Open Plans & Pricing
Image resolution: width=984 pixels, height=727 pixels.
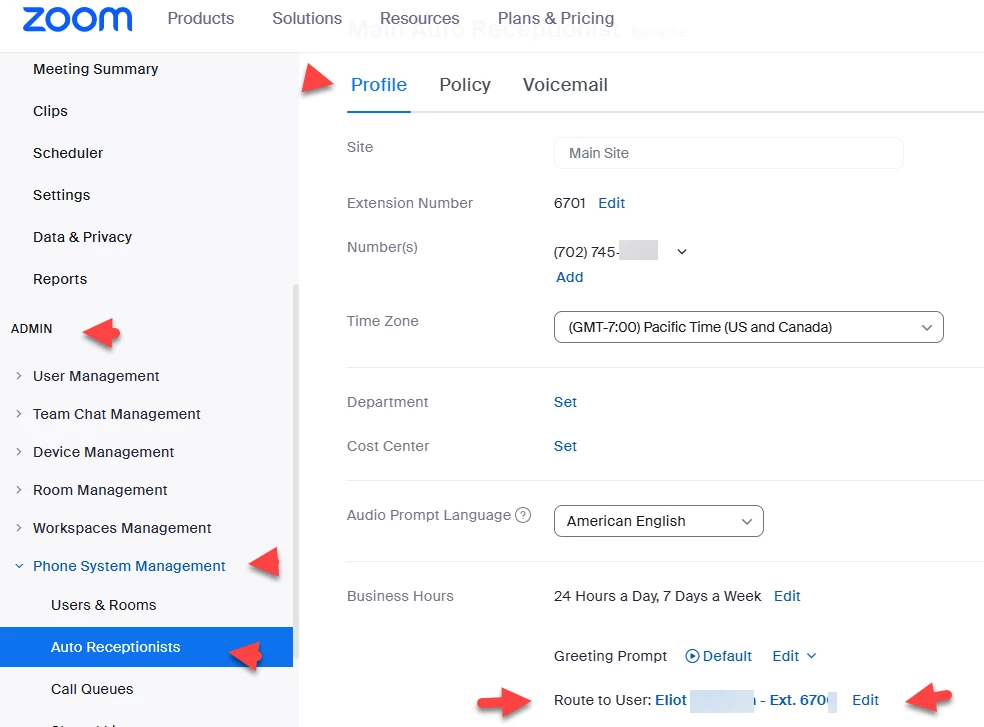click(x=555, y=18)
